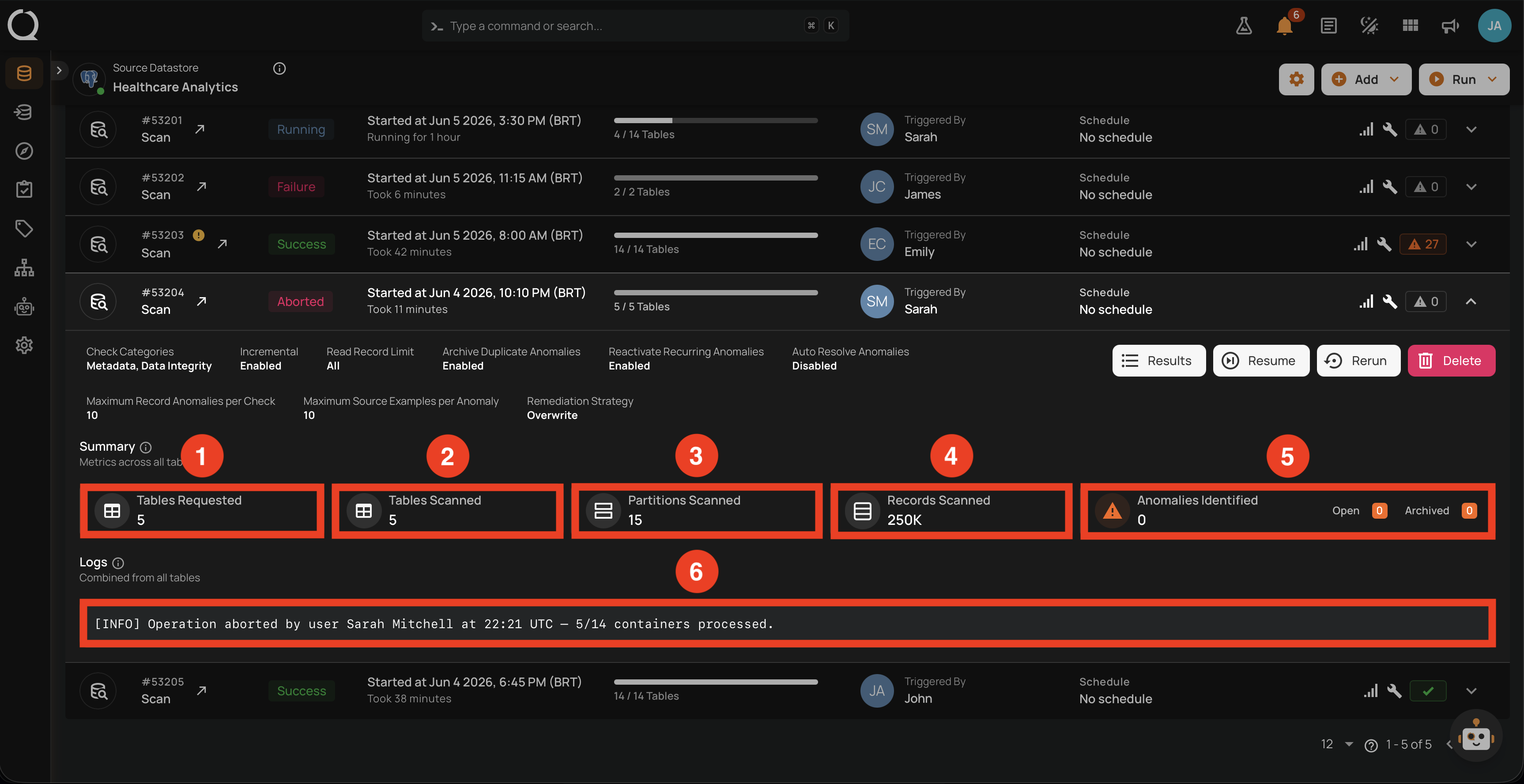Open the hierarchy tree icon in sidebar

[24, 268]
